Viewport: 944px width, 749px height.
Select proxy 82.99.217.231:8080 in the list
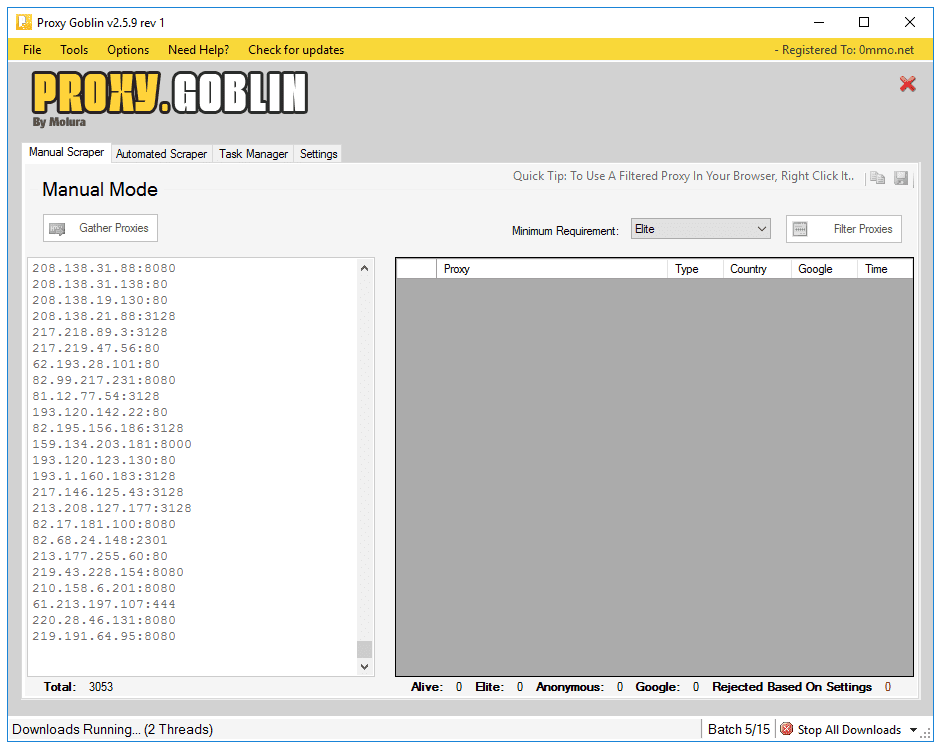(x=104, y=380)
